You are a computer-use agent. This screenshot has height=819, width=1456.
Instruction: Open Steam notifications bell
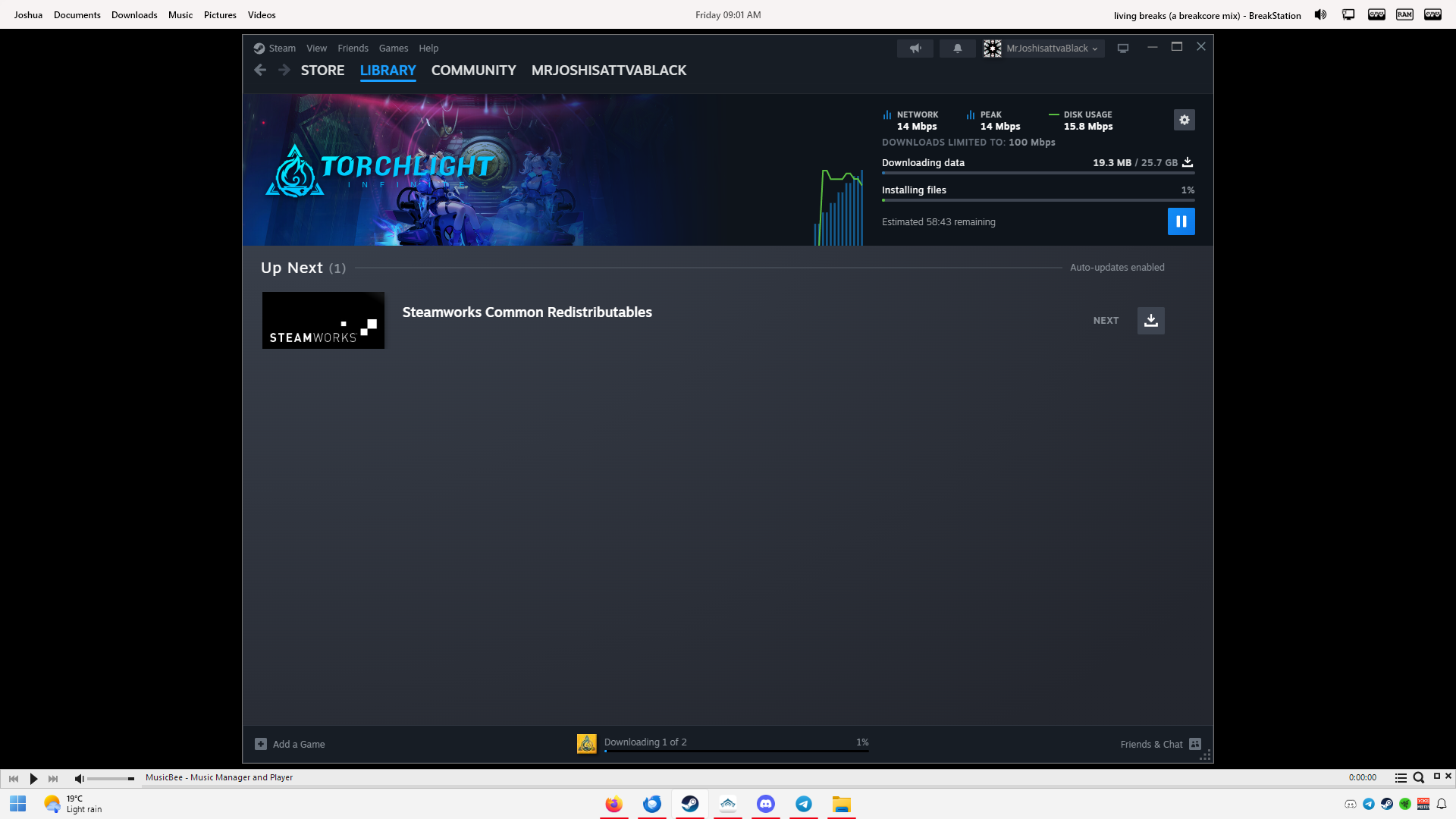point(958,48)
